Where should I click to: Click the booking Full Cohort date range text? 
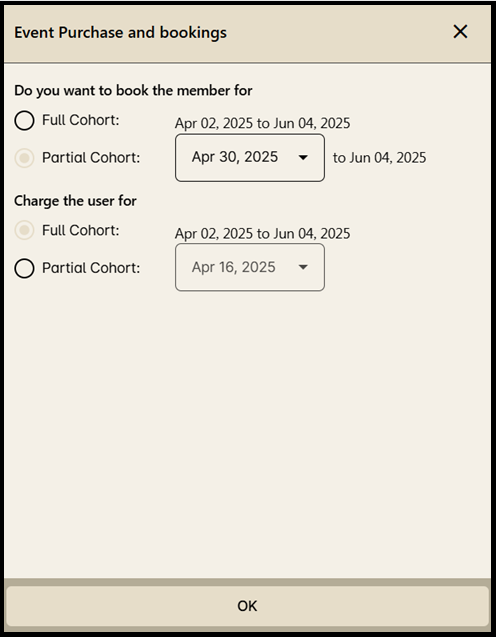(262, 123)
